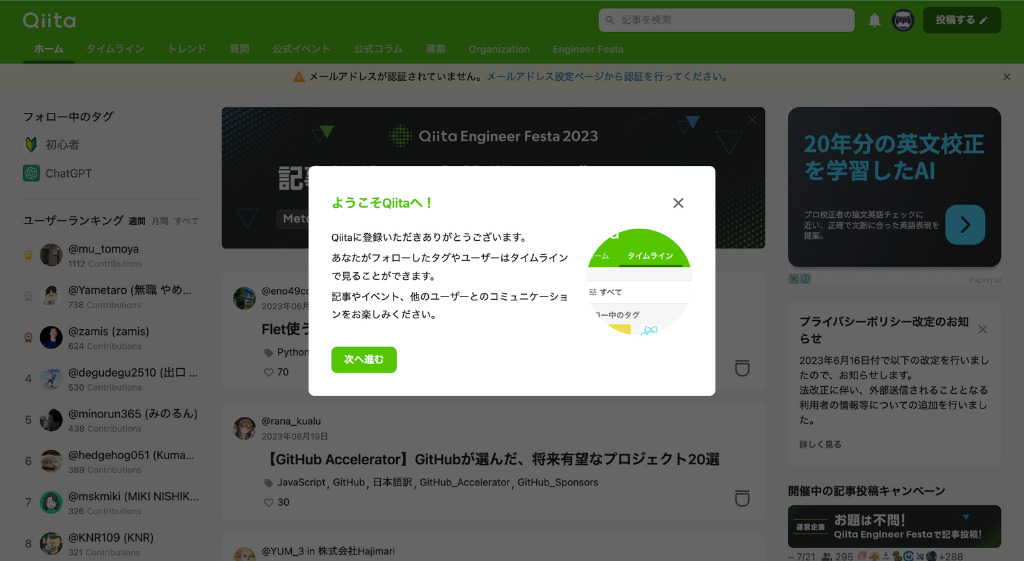This screenshot has height=561, width=1024.
Task: Open the 20年分の英文校正 advertisement
Action: click(x=894, y=187)
